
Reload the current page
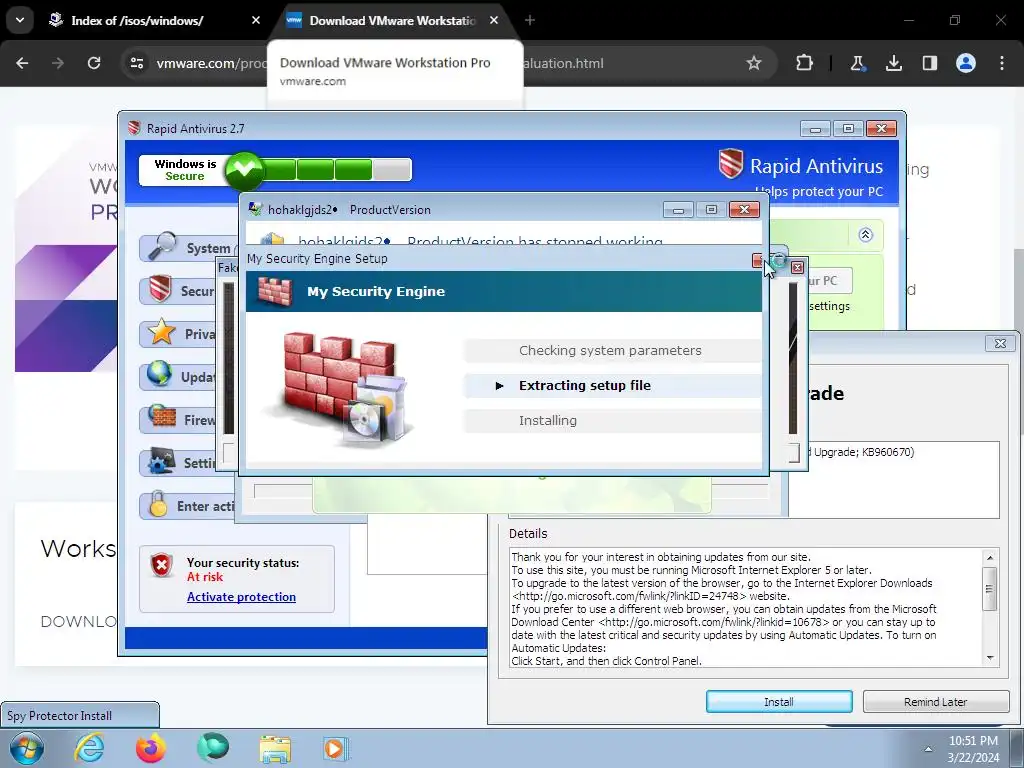click(x=94, y=63)
